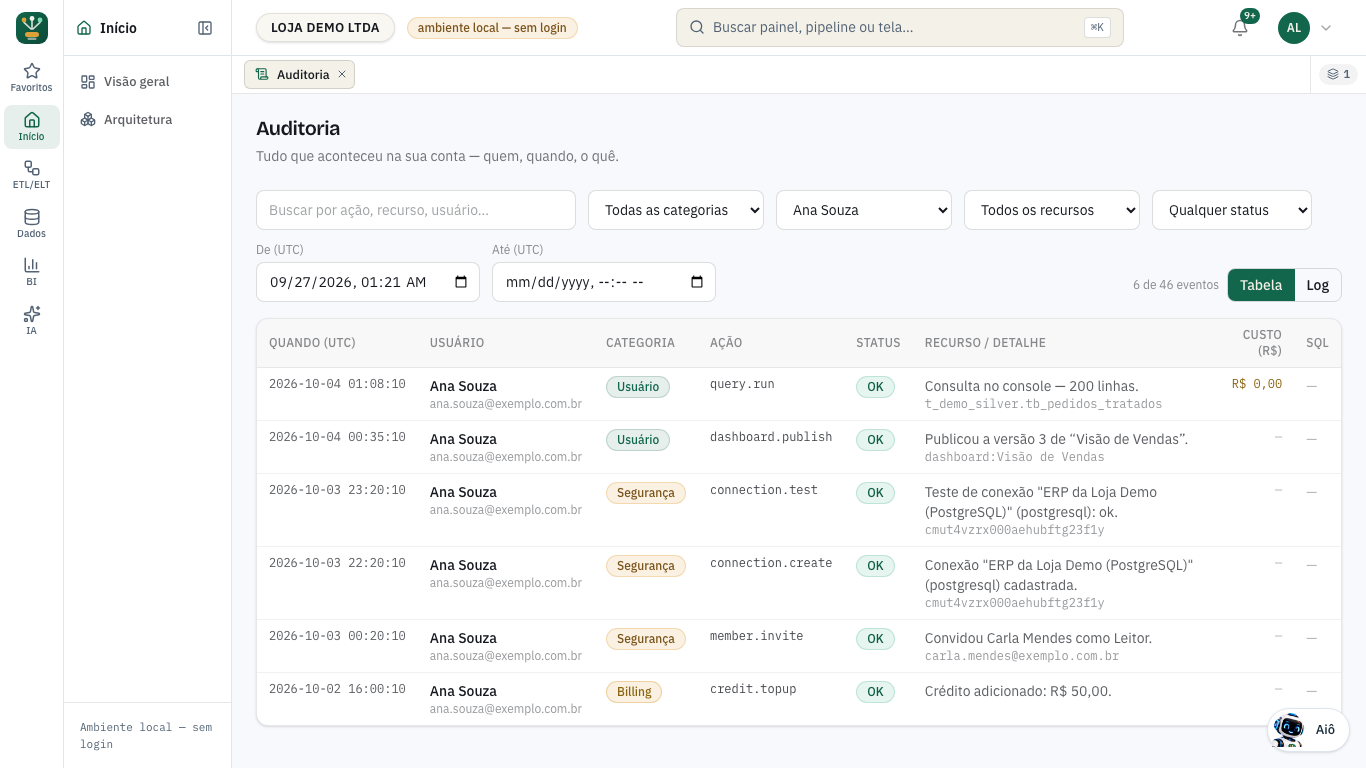Open the IA sparkle section

tap(32, 320)
